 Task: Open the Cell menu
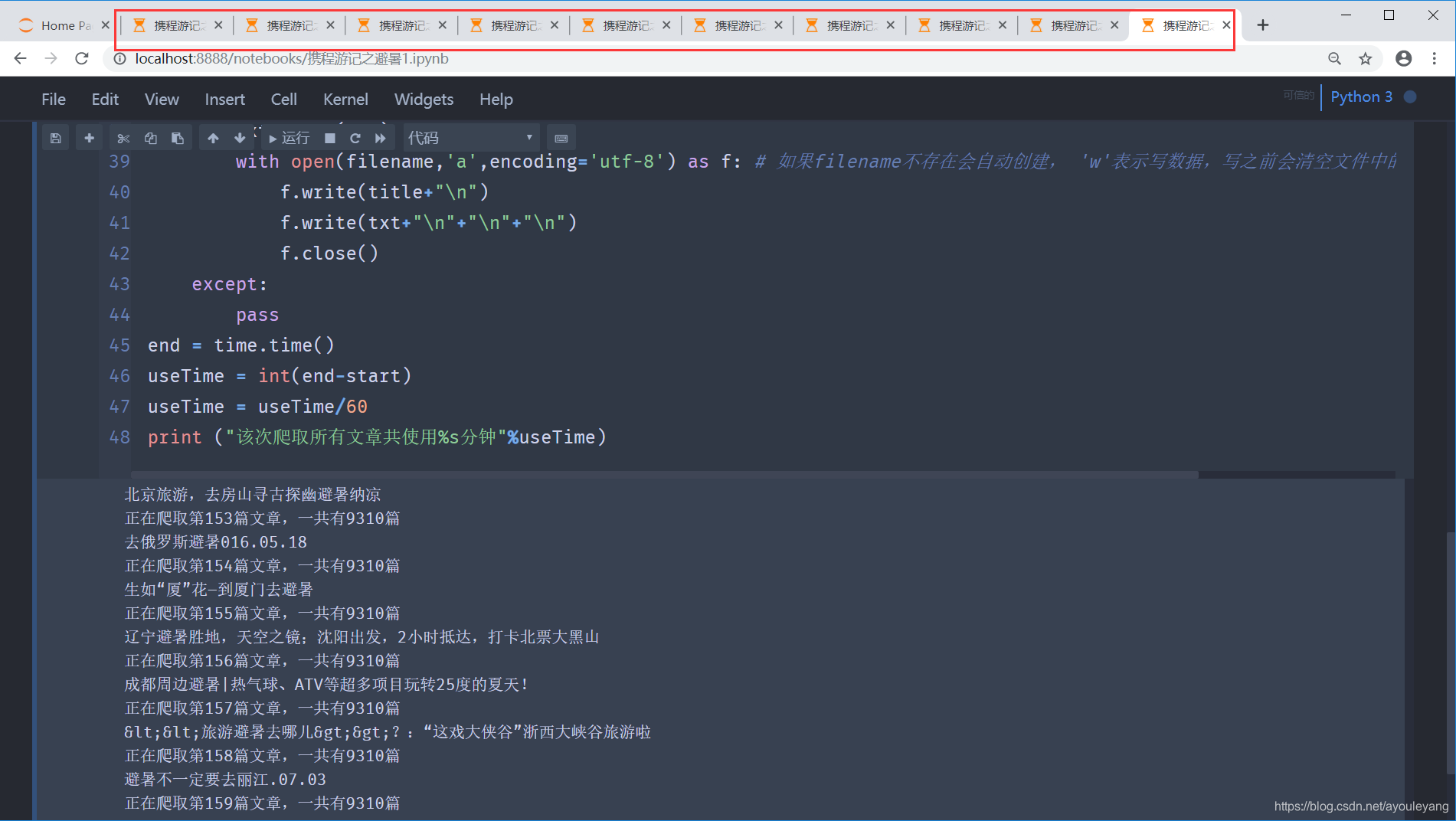(x=283, y=100)
